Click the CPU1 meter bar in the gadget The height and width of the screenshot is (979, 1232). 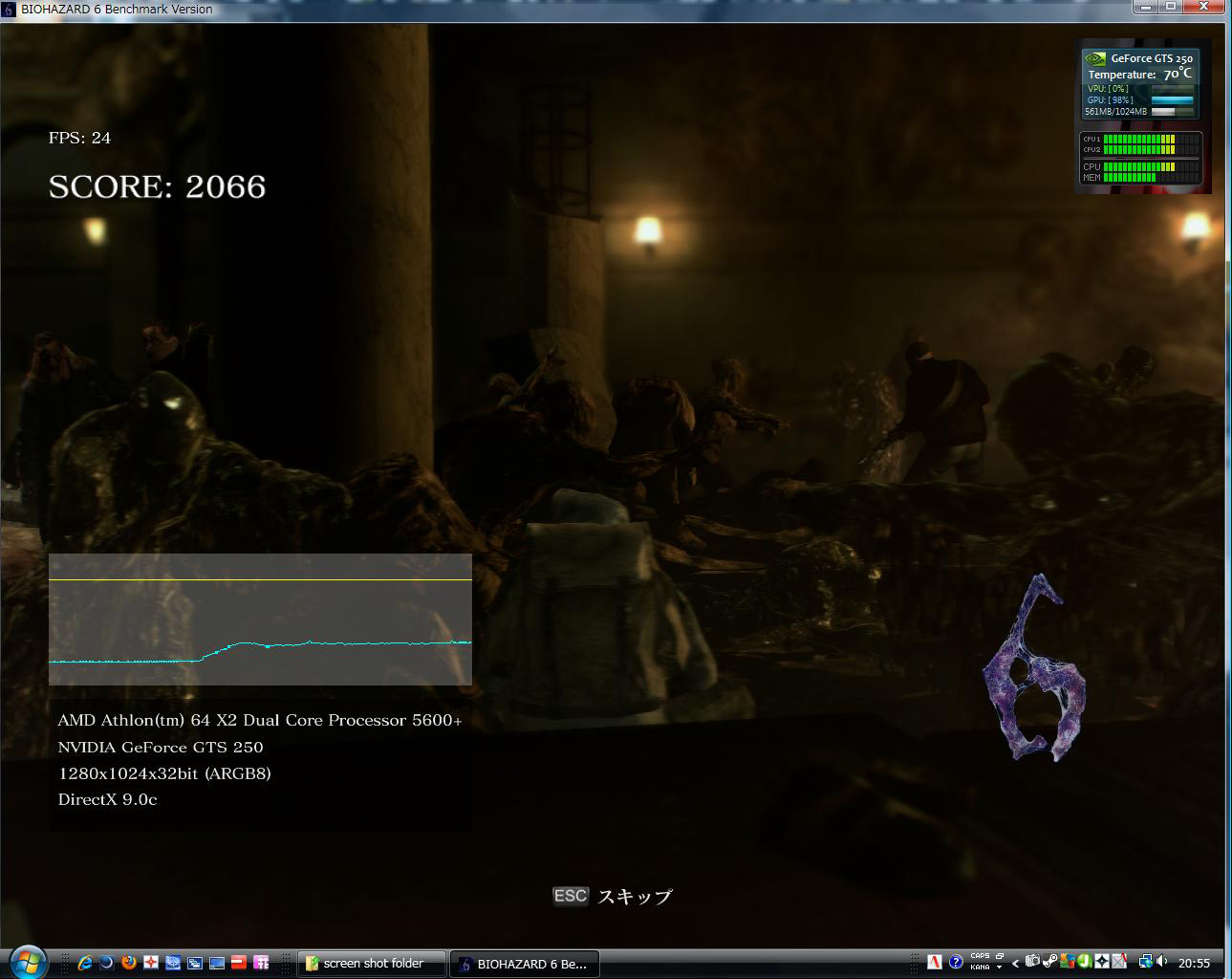pyautogui.click(x=1151, y=139)
